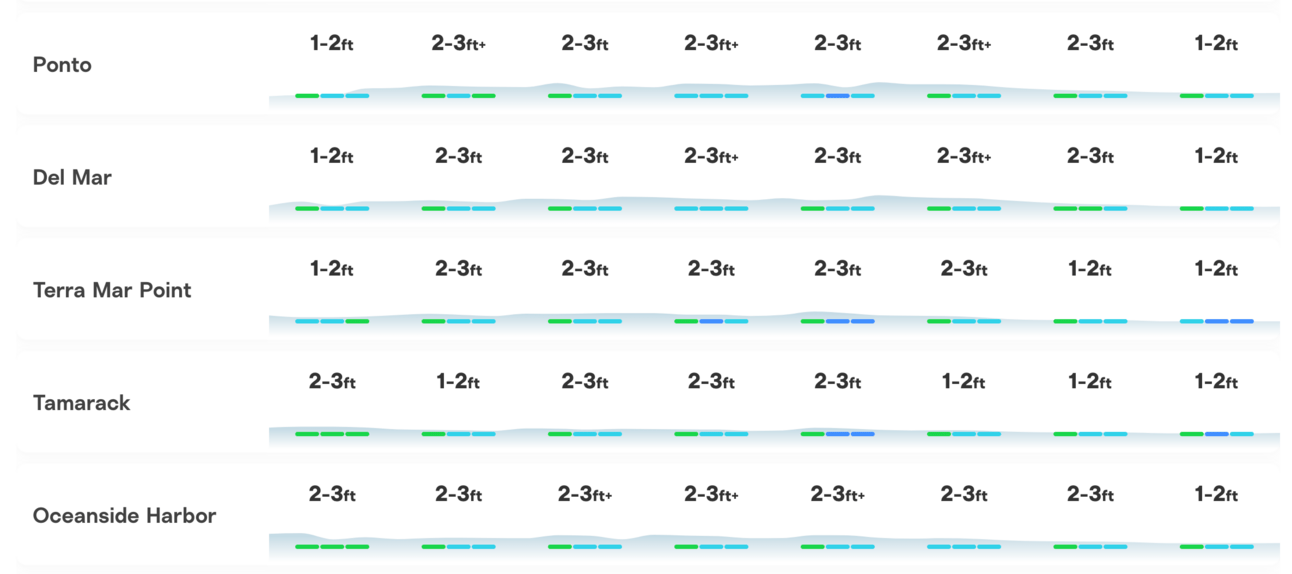The width and height of the screenshot is (1292, 574).
Task: Select Tamarack's first-day 2-3ft wave height
Action: (332, 382)
